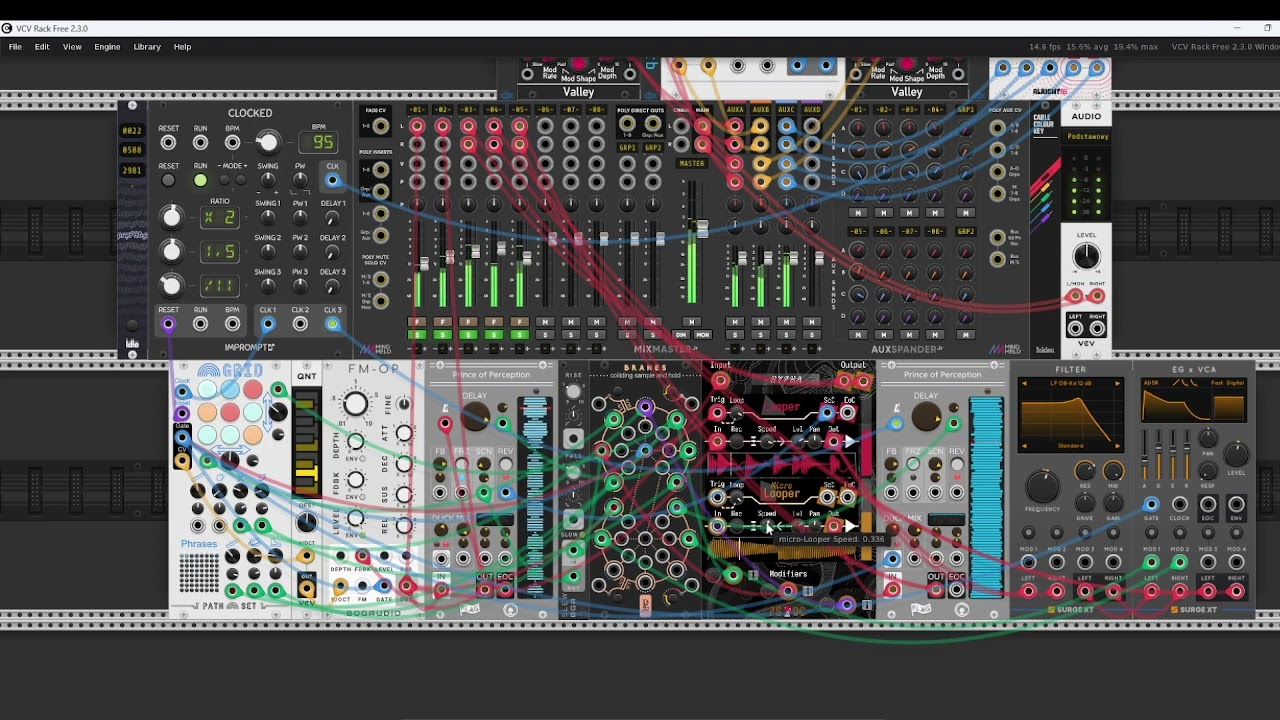The height and width of the screenshot is (720, 1280).
Task: Toggle the MON button on MixMaster master
Action: (x=702, y=335)
